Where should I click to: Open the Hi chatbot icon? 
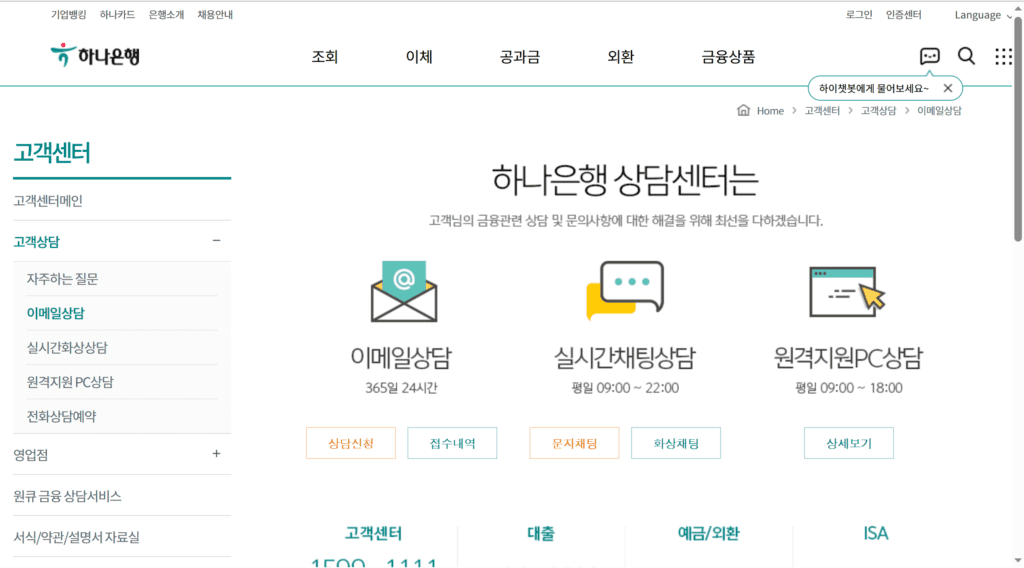[x=929, y=56]
